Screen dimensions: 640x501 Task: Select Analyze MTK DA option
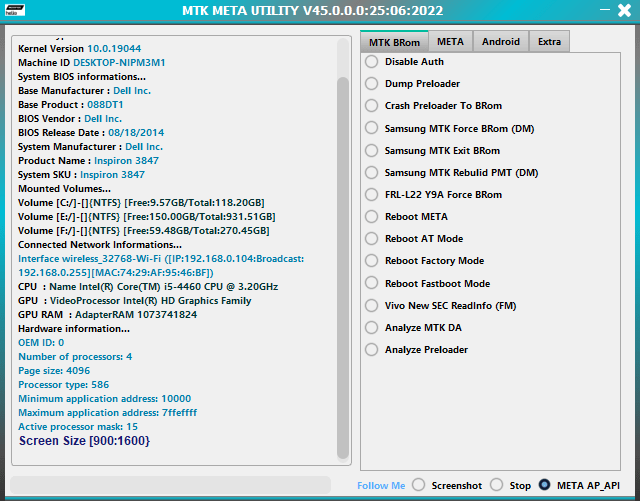coord(413,328)
